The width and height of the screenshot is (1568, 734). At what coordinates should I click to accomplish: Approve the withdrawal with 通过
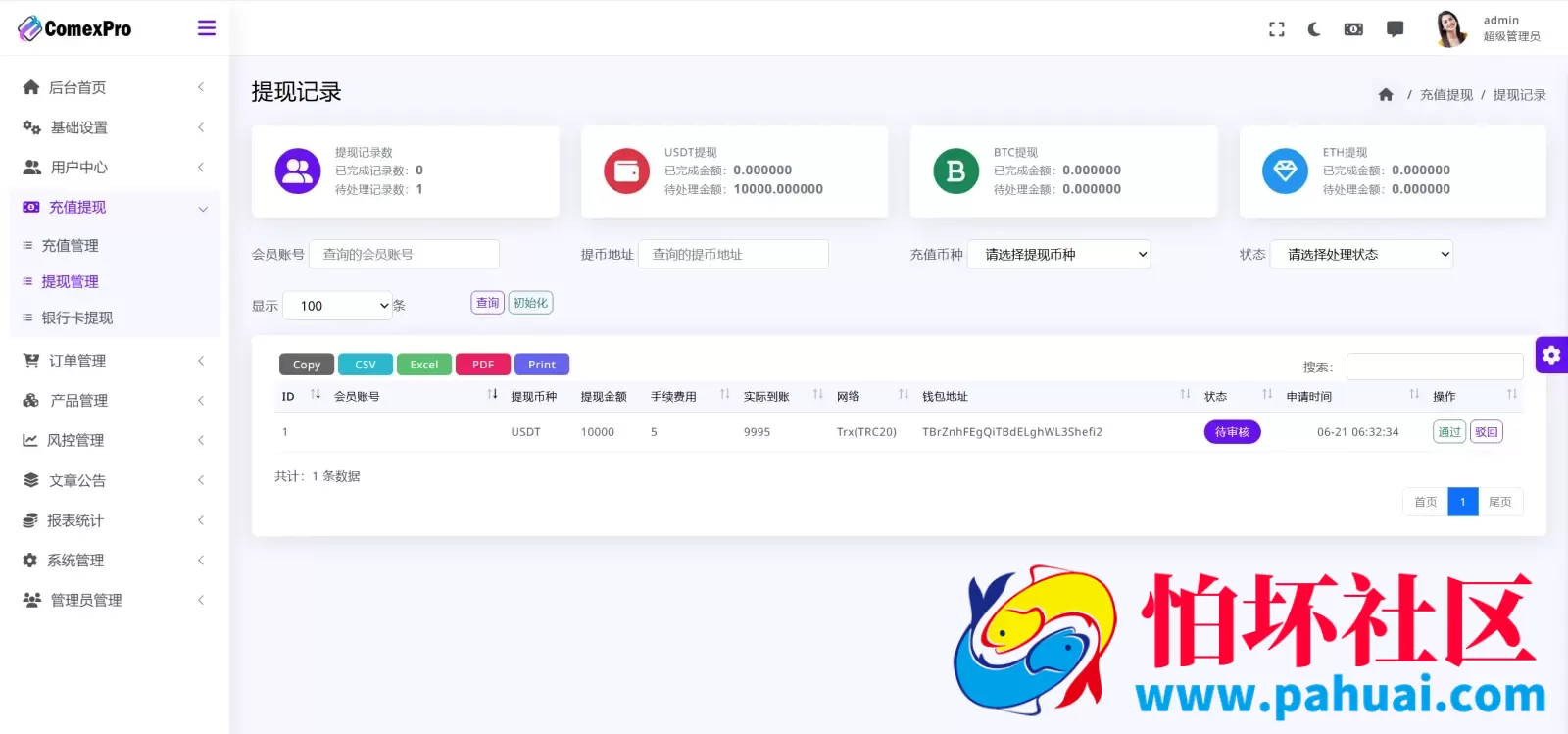coord(1449,432)
